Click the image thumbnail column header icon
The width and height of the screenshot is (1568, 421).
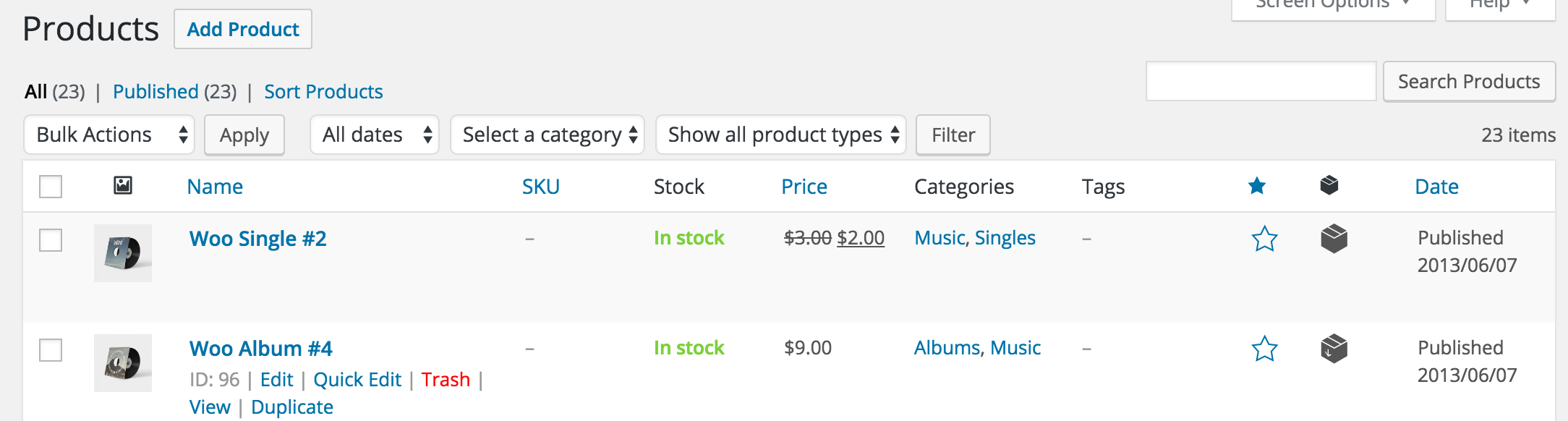click(123, 186)
